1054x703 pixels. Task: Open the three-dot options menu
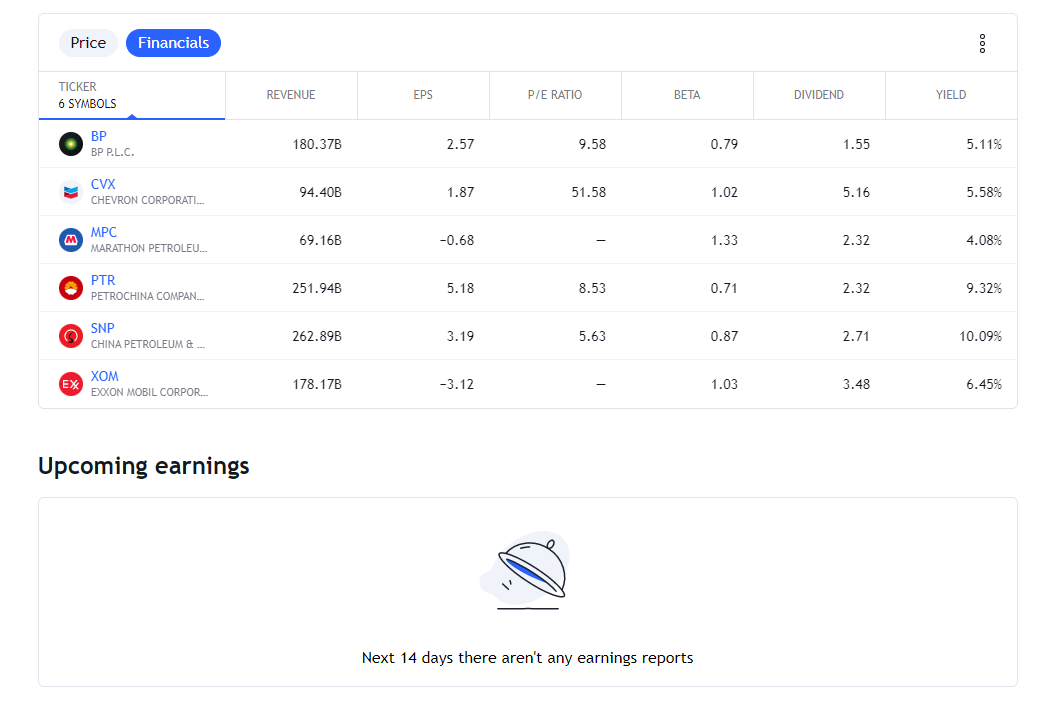point(982,44)
